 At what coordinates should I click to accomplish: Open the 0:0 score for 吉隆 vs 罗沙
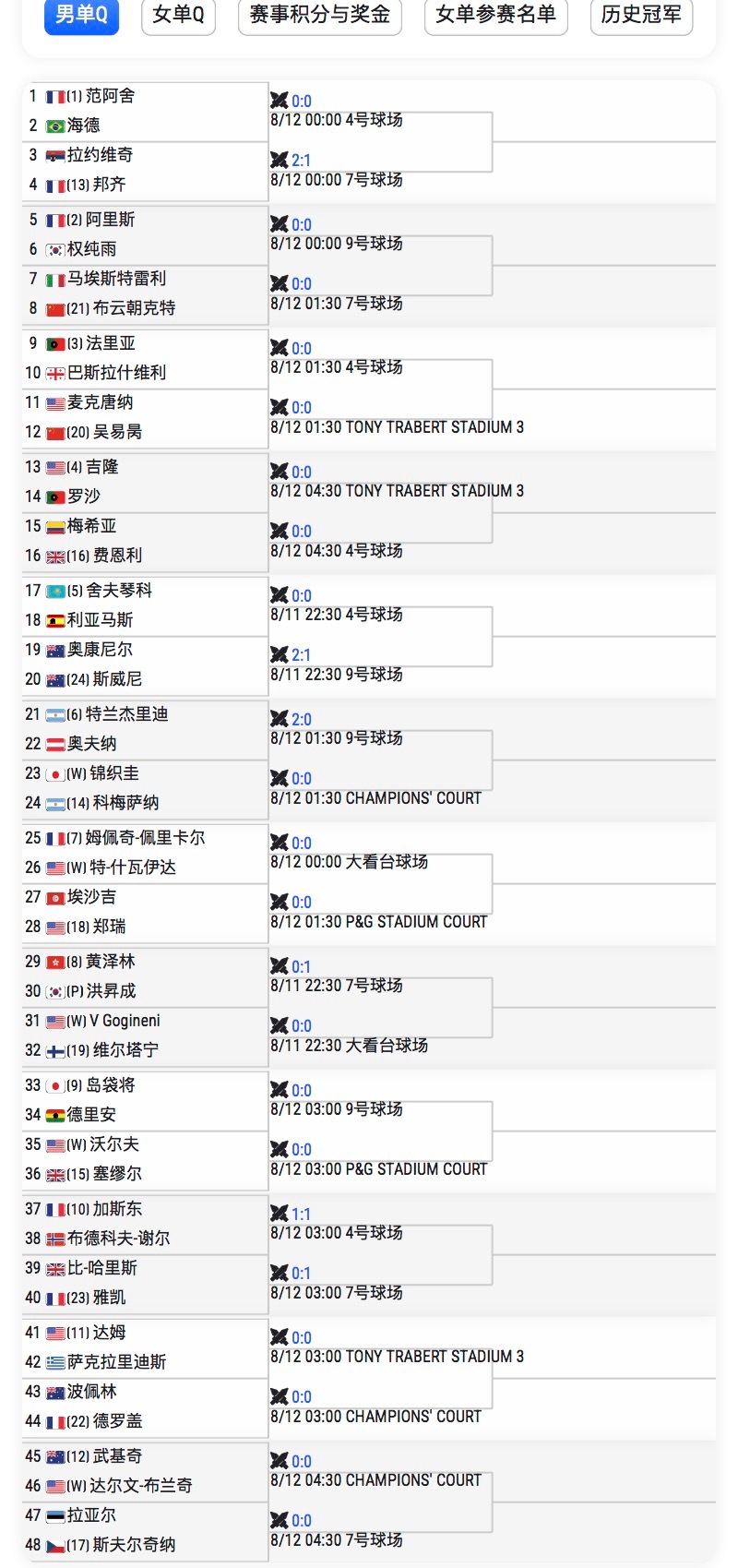point(302,473)
